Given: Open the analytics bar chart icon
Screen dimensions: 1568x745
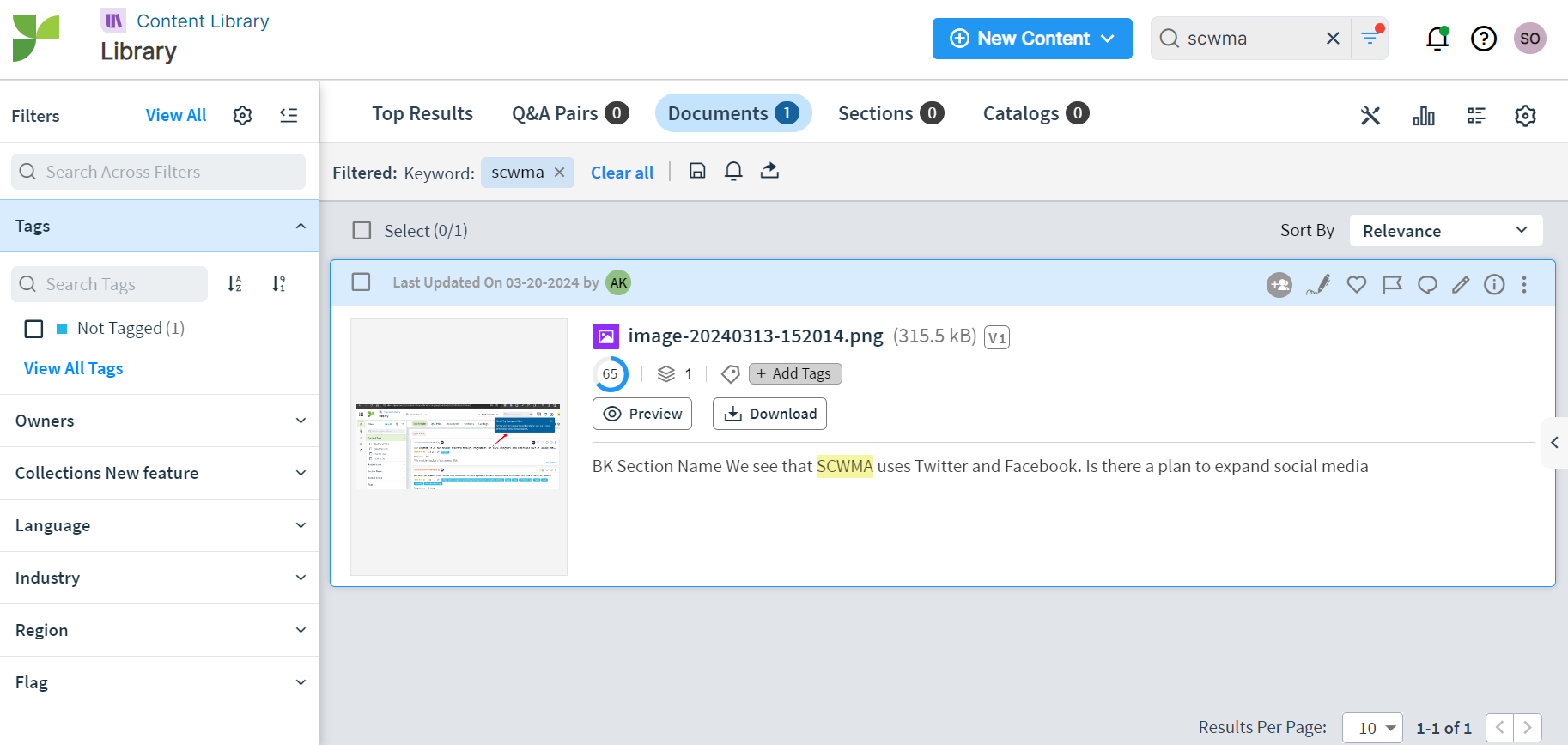Looking at the screenshot, I should coord(1423,116).
